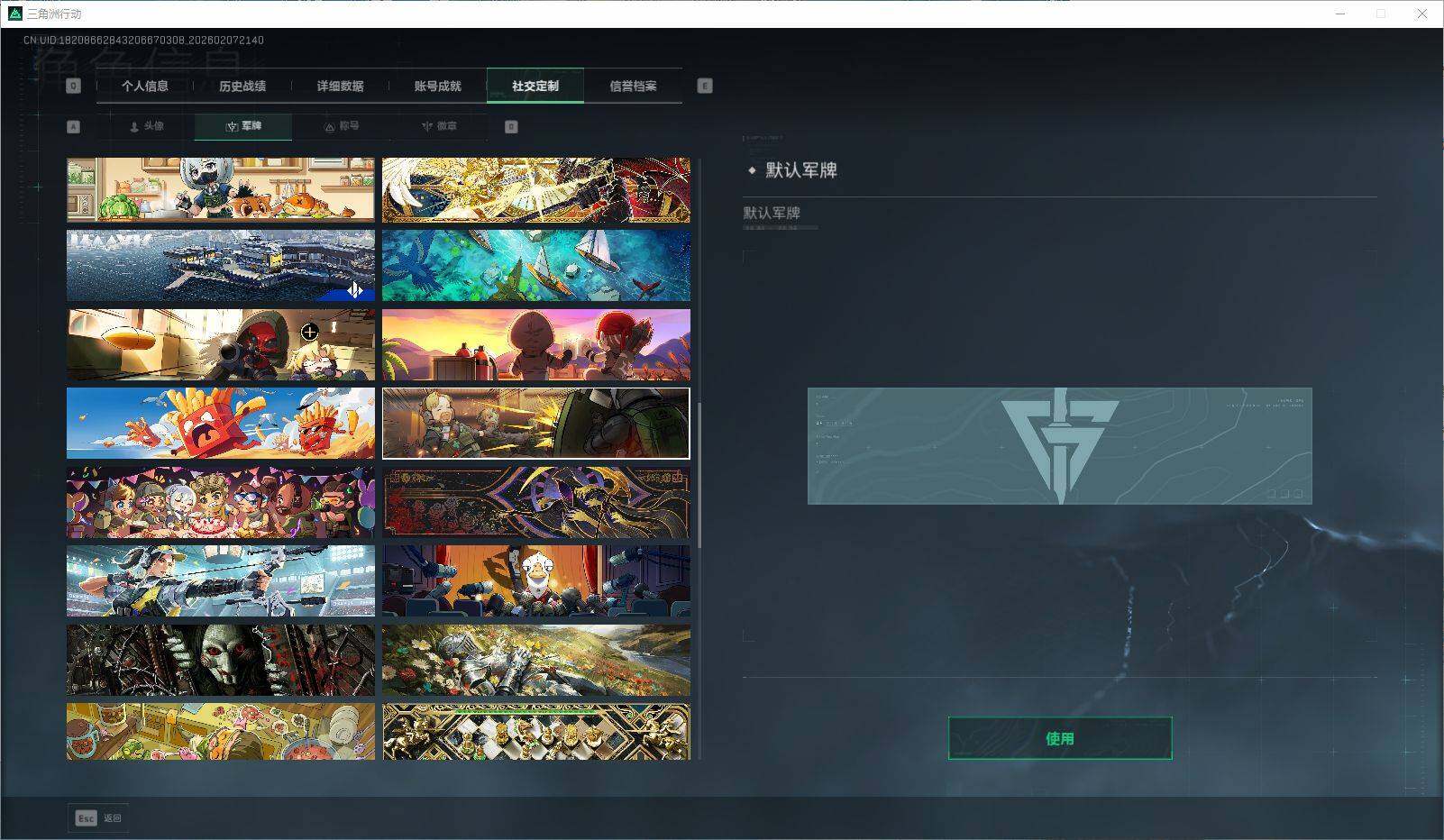Viewport: 1444px width, 840px height.
Task: Open the 账号成就 tab
Action: (437, 86)
